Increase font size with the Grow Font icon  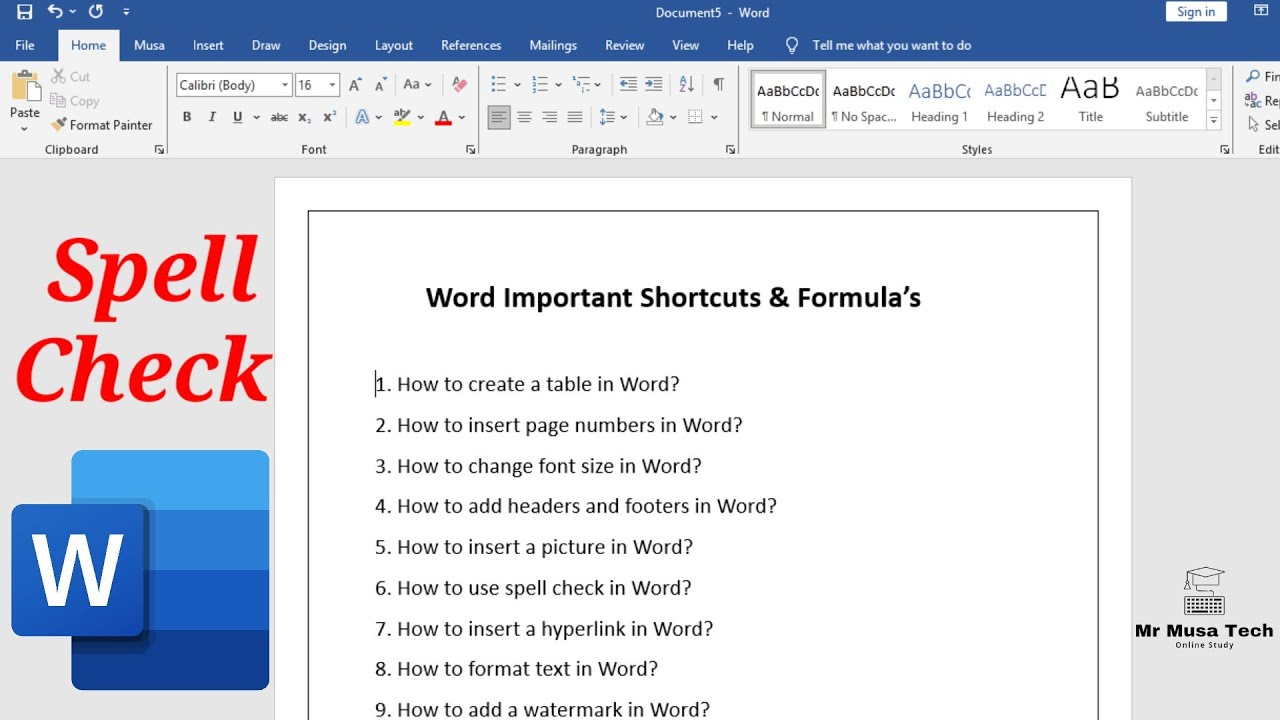tap(355, 85)
